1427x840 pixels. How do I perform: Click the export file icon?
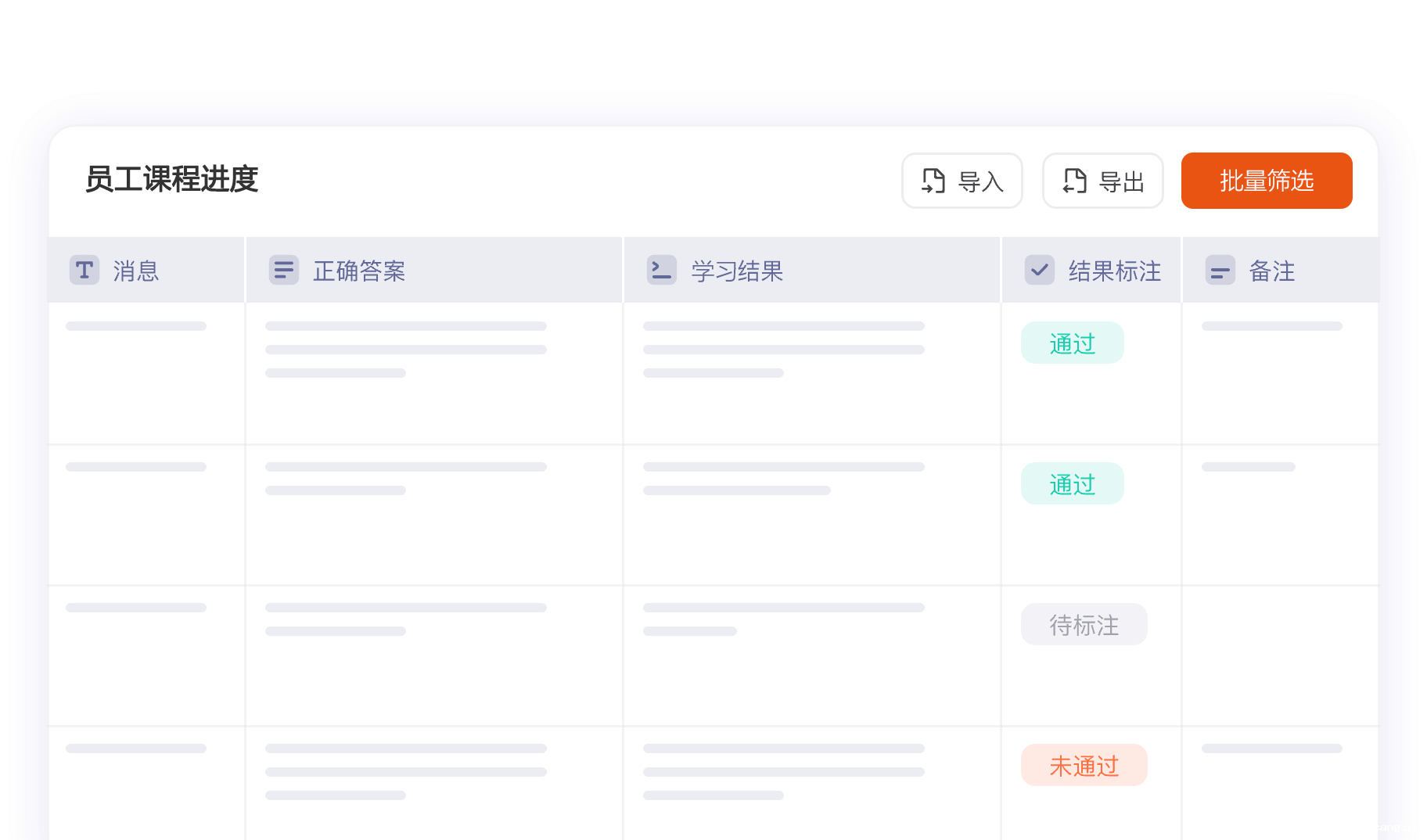[1074, 181]
